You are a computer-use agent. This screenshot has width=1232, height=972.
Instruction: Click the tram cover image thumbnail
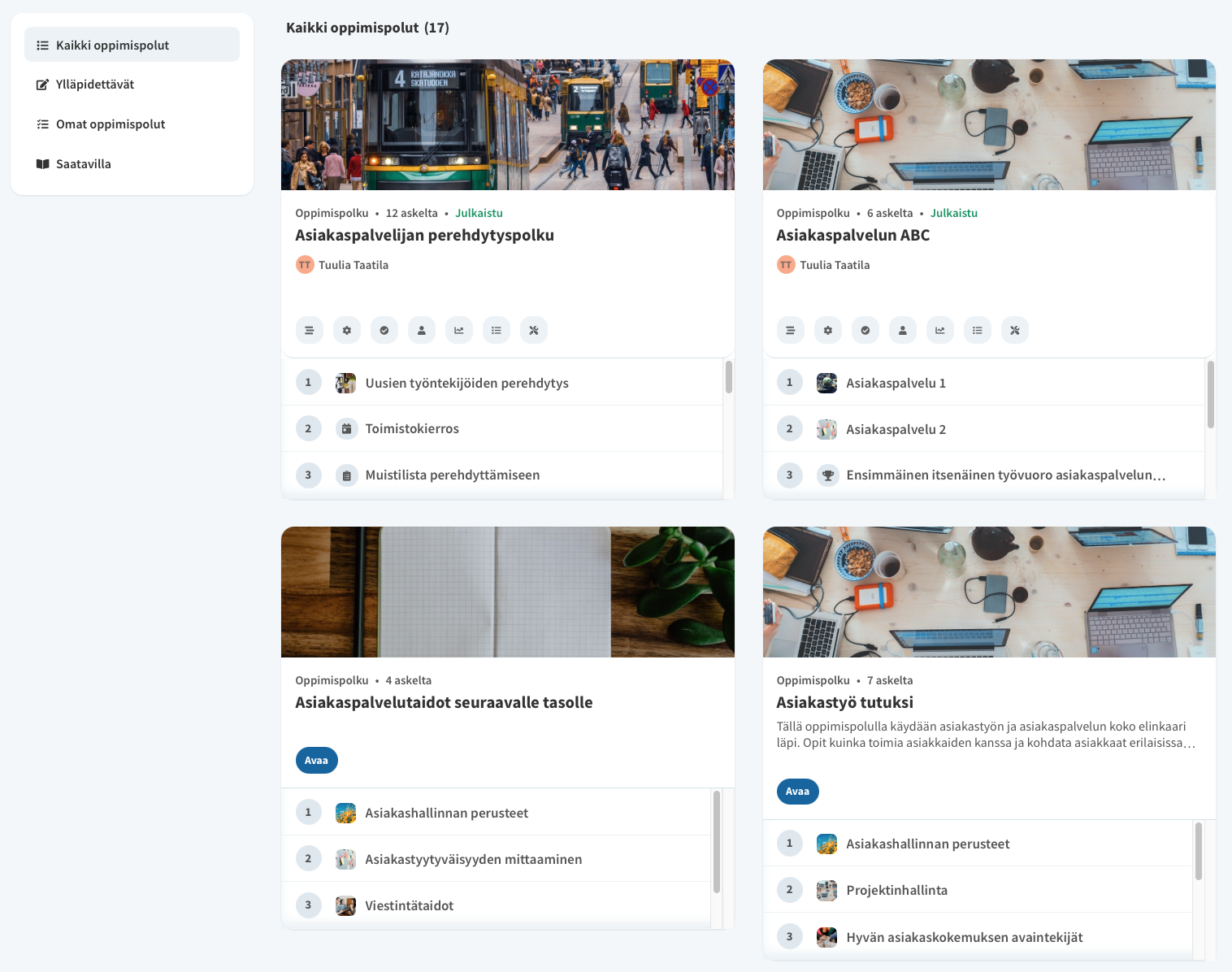point(507,124)
